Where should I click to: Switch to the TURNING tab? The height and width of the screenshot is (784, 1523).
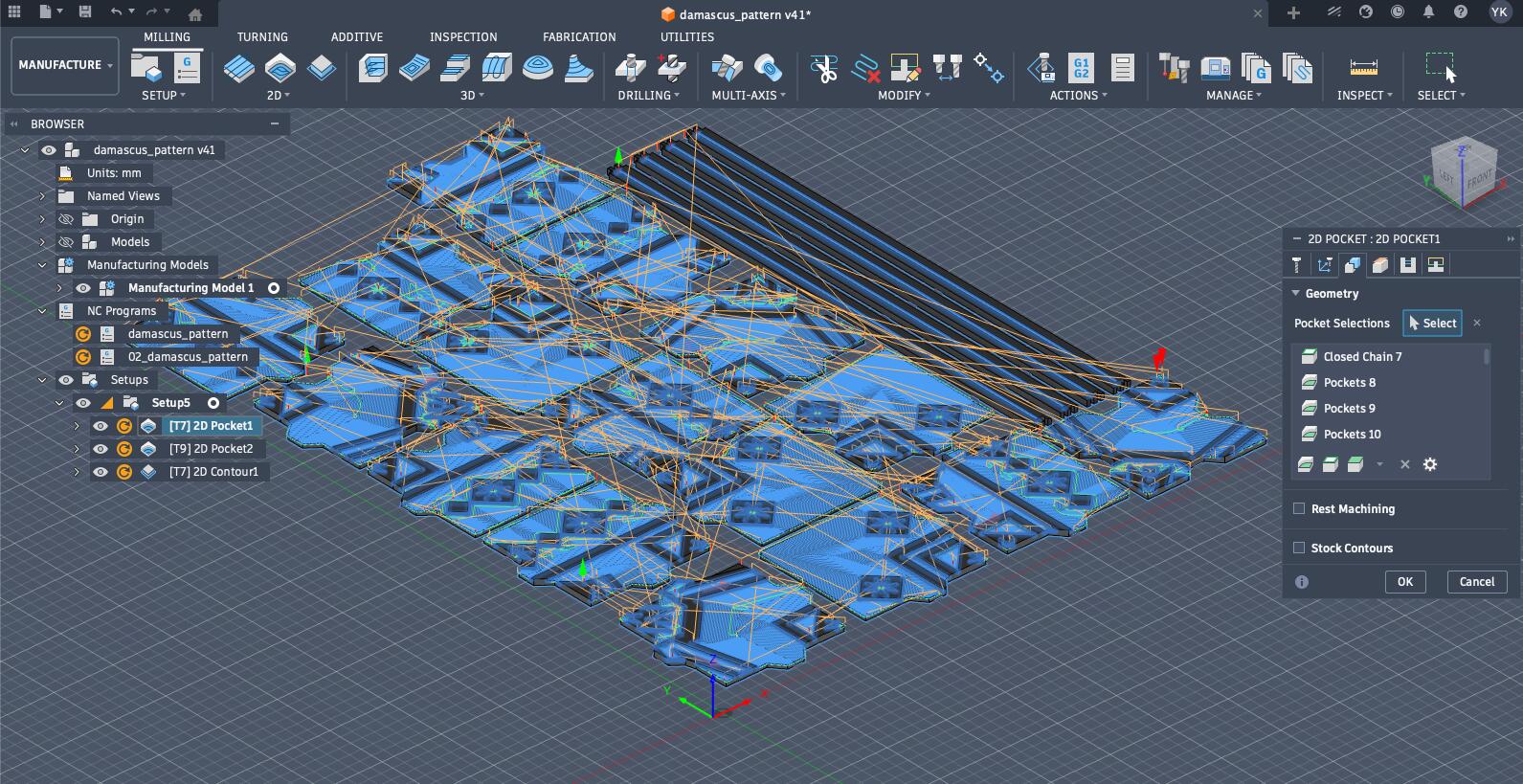262,36
